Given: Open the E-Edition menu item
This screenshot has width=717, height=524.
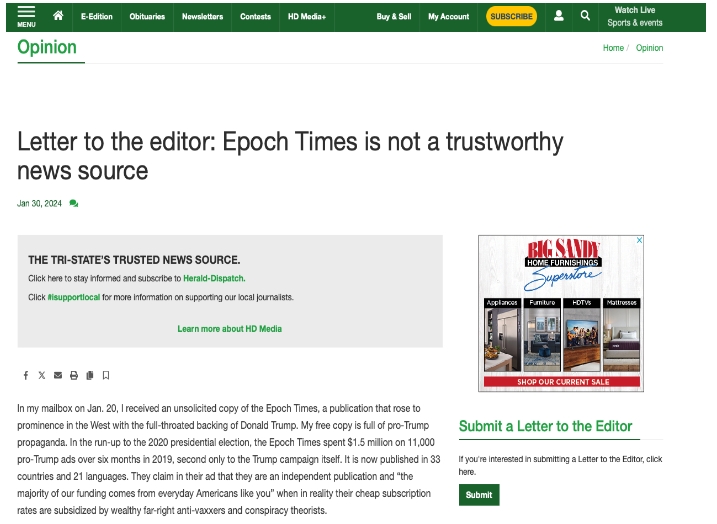Looking at the screenshot, I should pos(96,16).
